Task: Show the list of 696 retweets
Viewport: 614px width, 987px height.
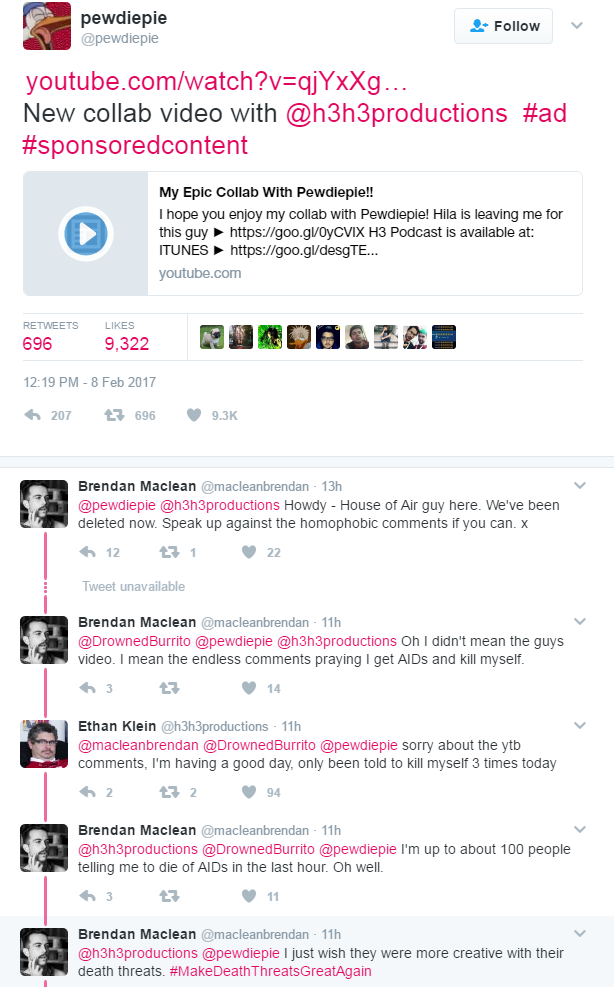Action: point(38,344)
